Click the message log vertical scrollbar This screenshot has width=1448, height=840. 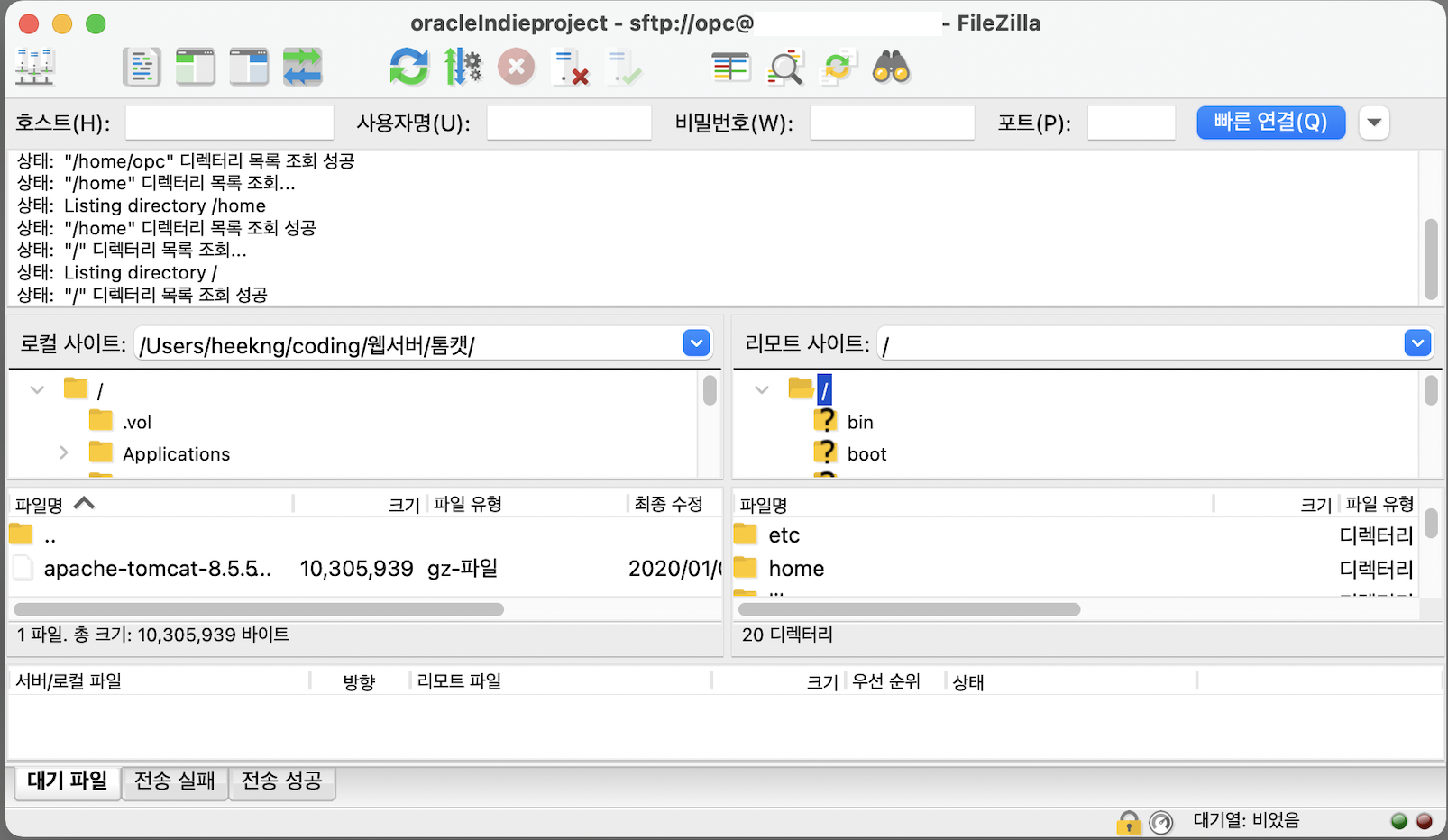pyautogui.click(x=1431, y=259)
